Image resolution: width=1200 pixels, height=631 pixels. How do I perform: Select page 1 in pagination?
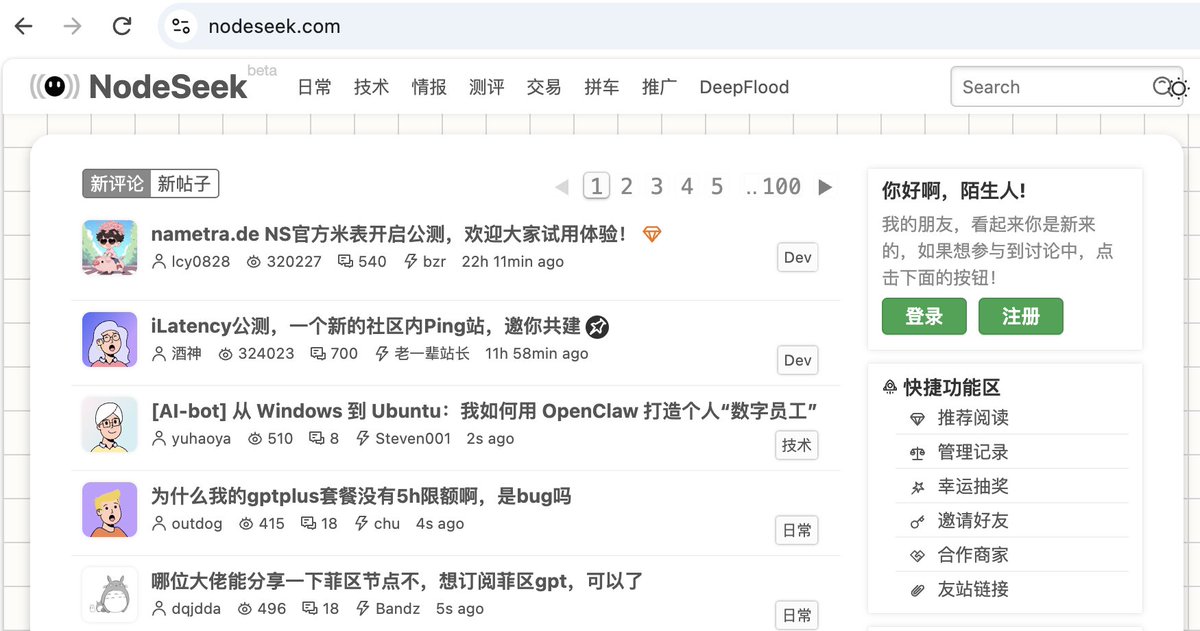(x=596, y=186)
